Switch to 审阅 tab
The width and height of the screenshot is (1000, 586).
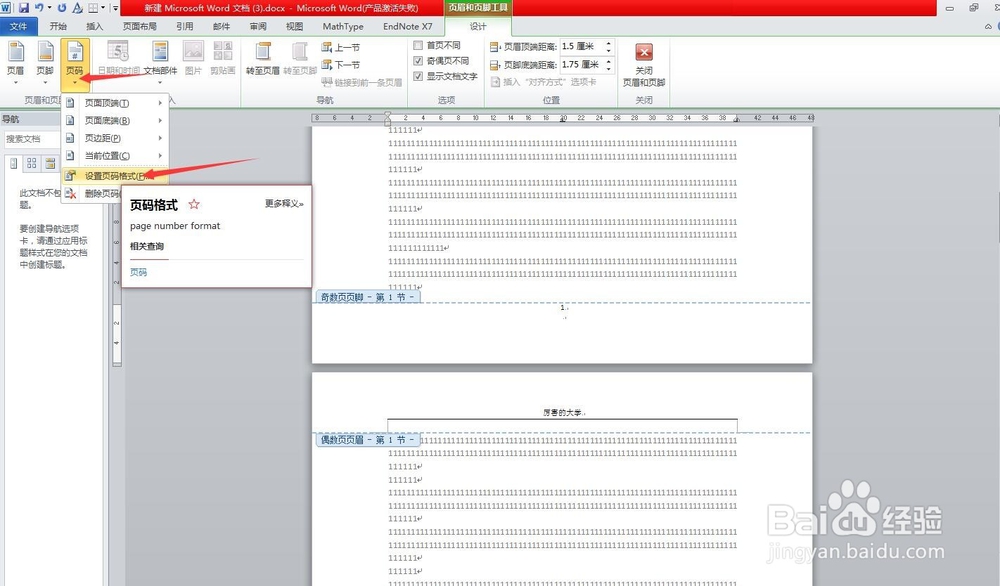coord(258,26)
